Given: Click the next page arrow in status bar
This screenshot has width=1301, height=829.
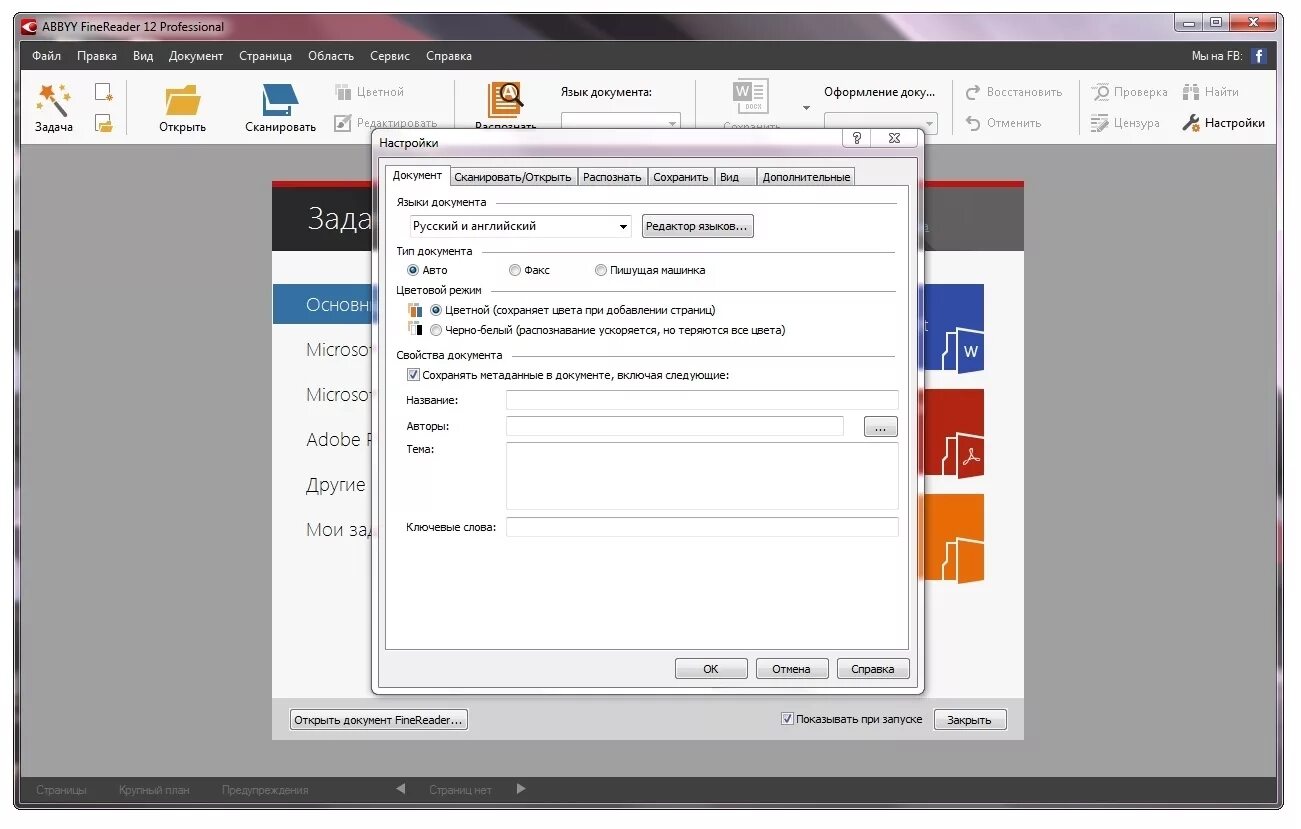Looking at the screenshot, I should (520, 789).
